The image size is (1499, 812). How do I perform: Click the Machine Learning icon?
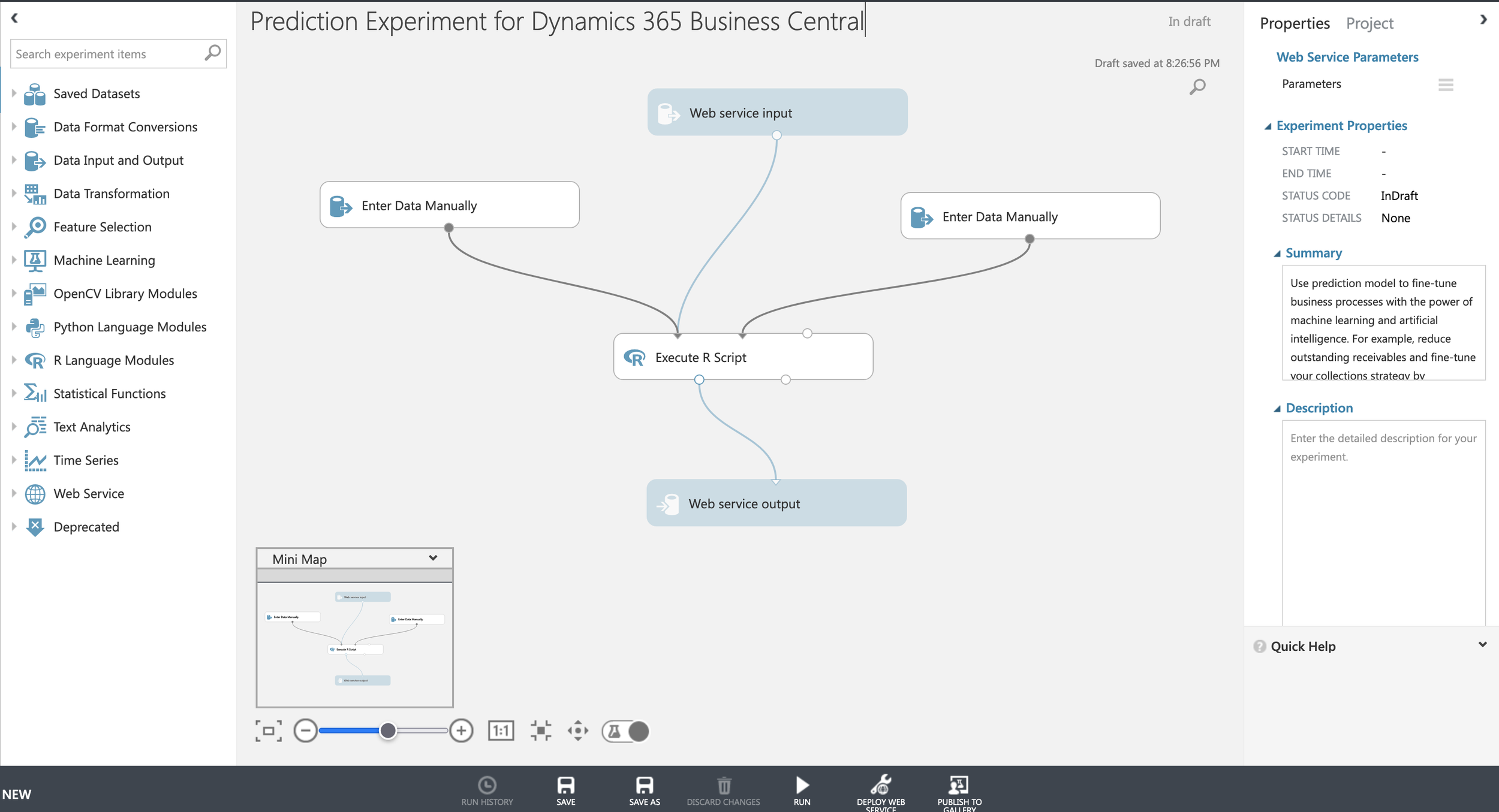tap(35, 261)
